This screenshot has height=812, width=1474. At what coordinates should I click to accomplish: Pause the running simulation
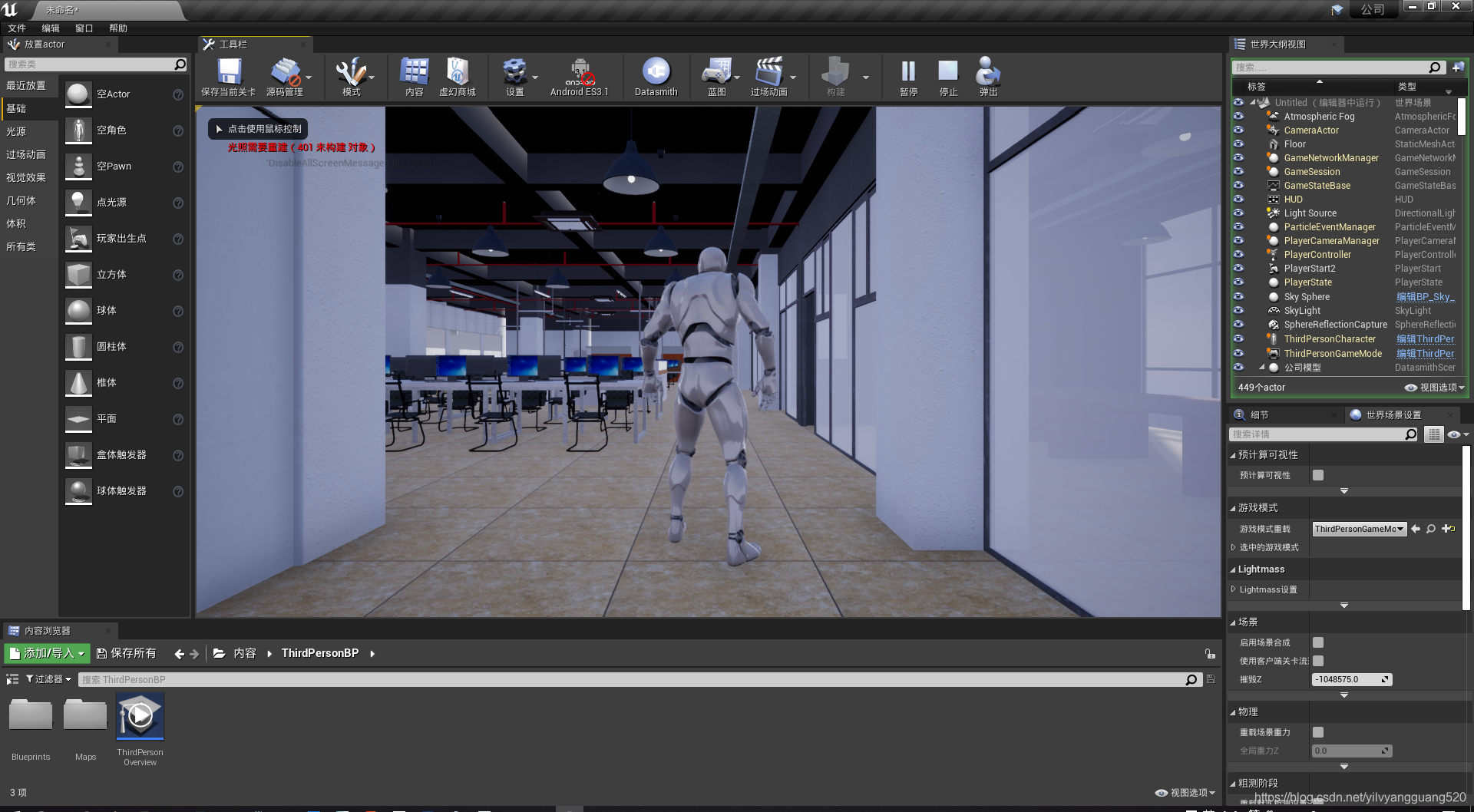(x=908, y=71)
